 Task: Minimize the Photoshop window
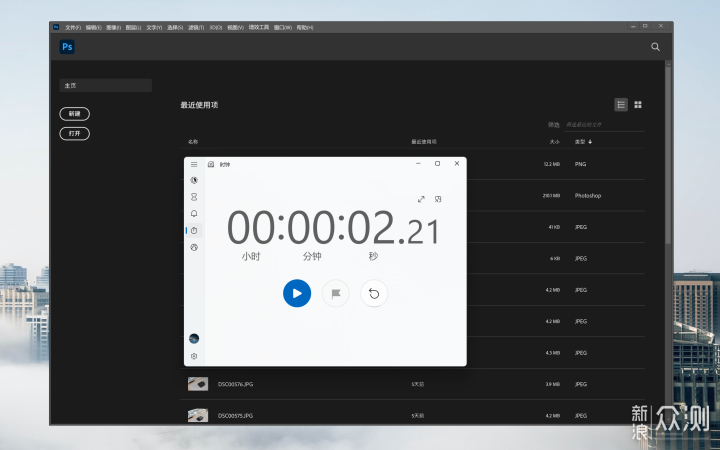click(633, 26)
